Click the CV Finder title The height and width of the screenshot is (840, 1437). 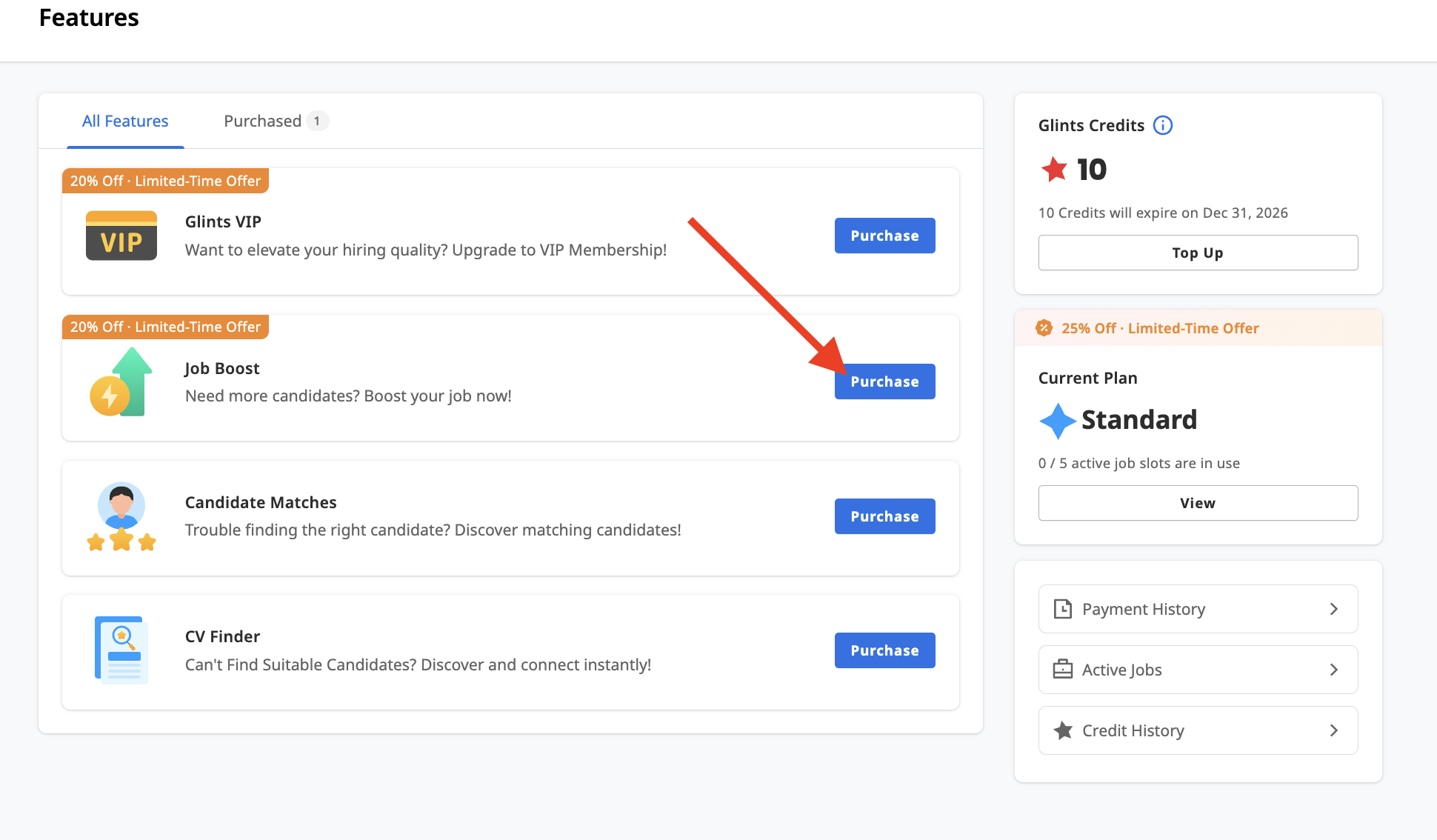pyautogui.click(x=222, y=636)
